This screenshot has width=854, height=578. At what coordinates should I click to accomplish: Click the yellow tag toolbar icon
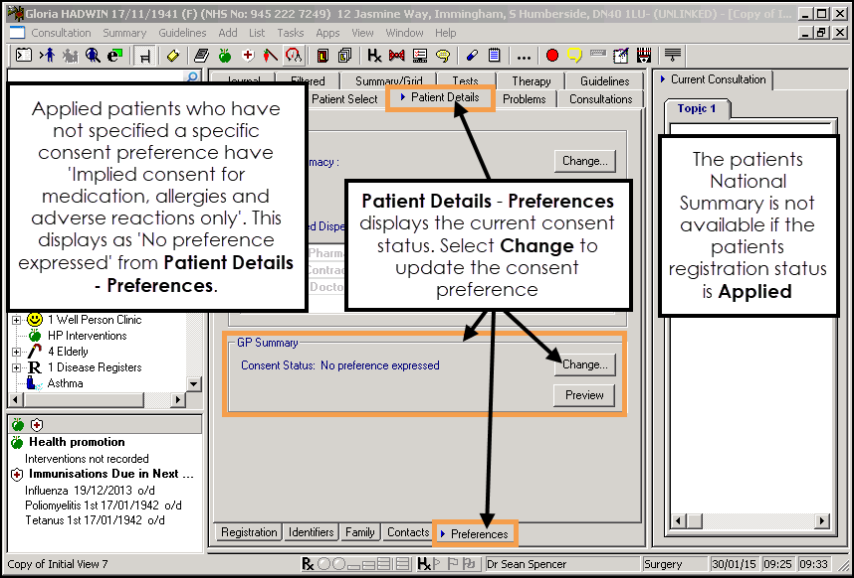(x=173, y=55)
